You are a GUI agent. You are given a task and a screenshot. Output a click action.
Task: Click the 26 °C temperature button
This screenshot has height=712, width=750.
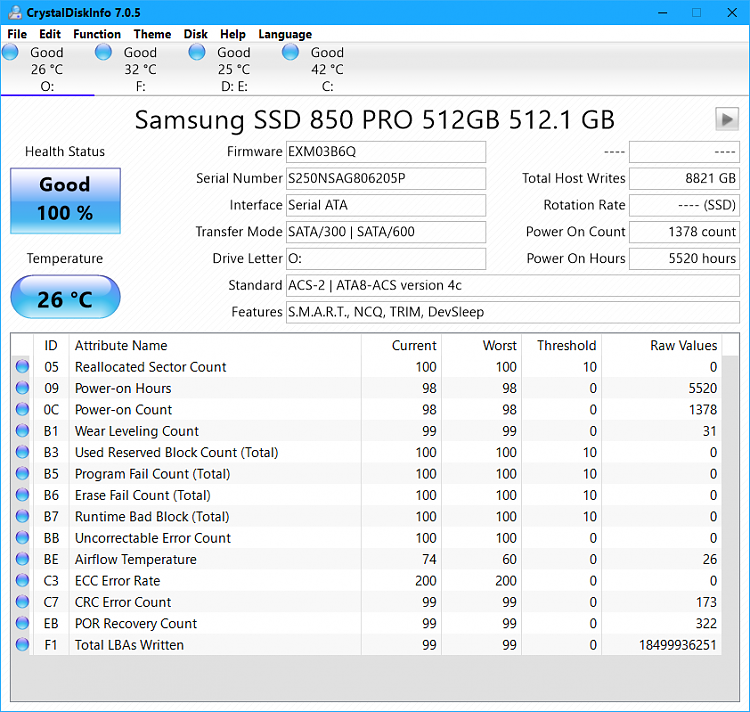66,297
